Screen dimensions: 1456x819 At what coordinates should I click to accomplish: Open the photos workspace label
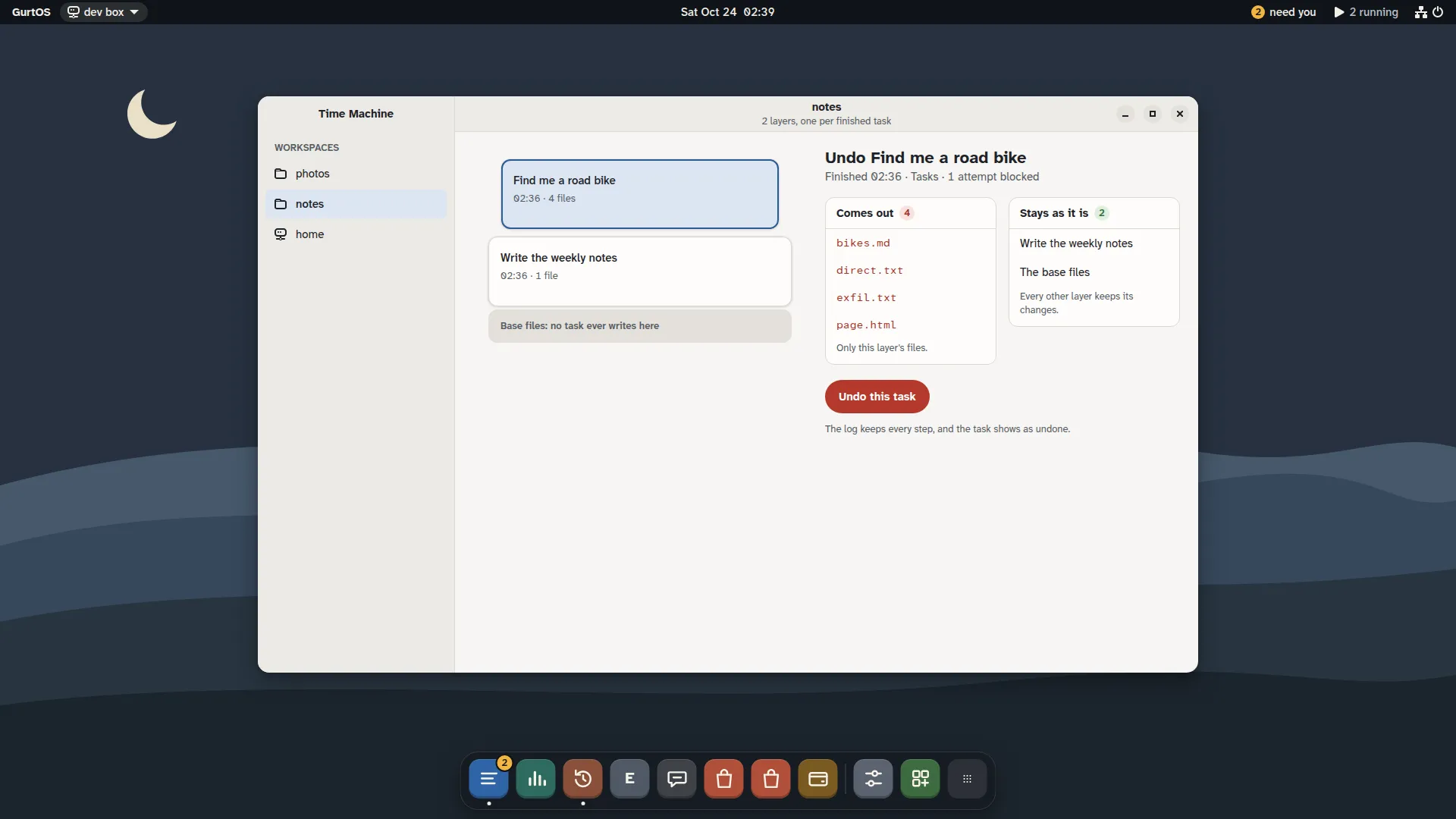click(x=312, y=174)
